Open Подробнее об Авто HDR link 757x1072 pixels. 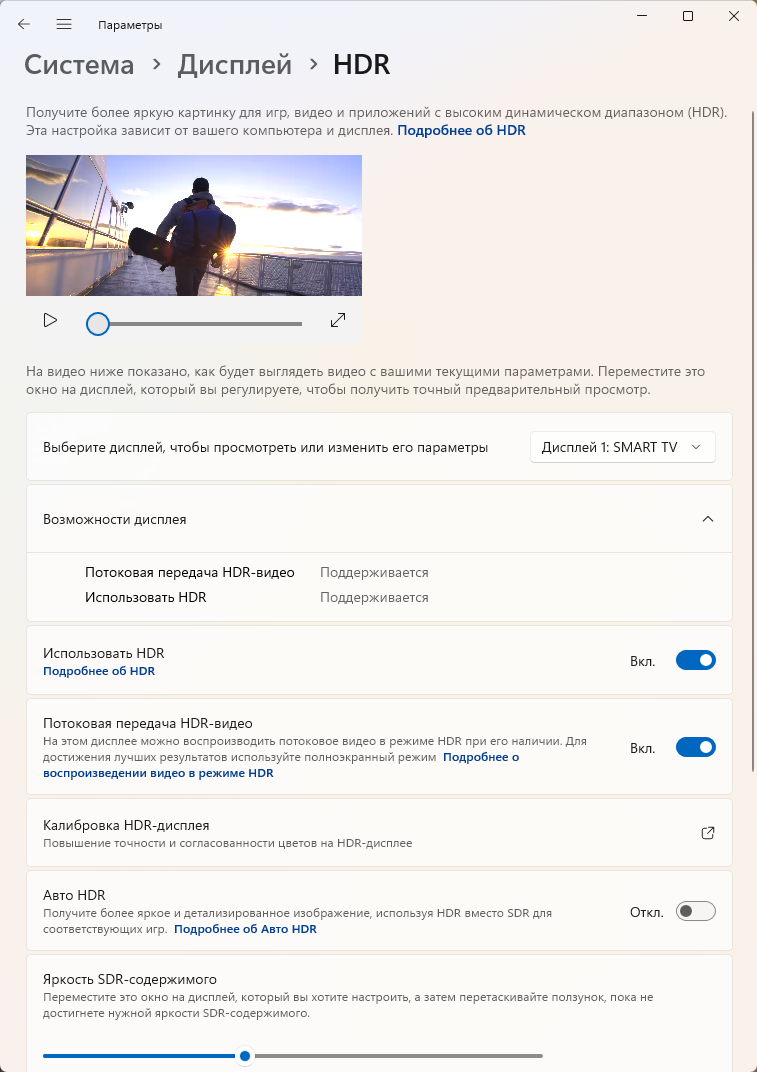(x=245, y=929)
